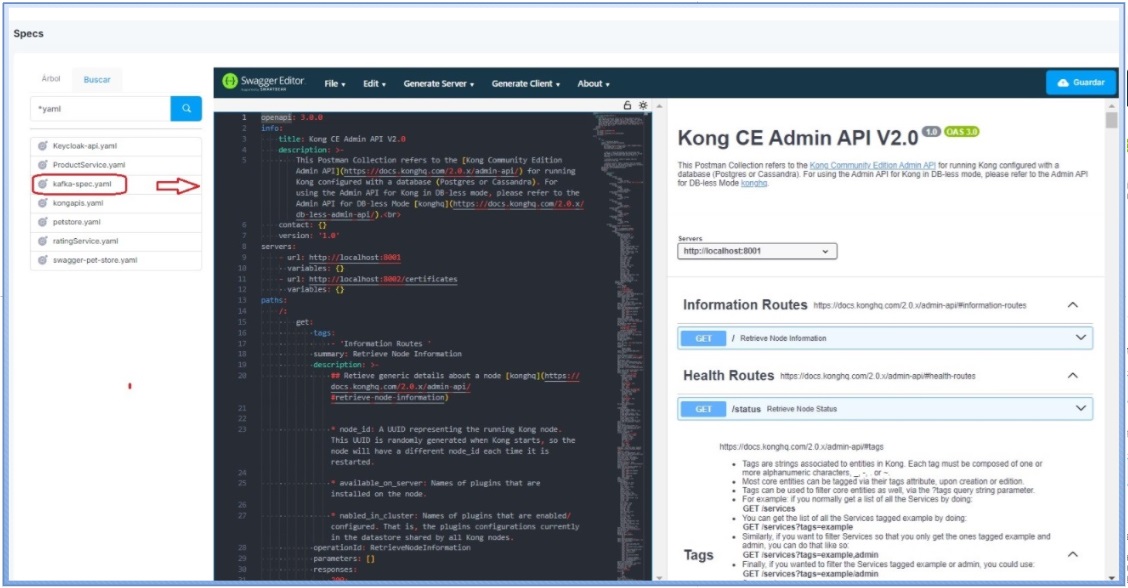Select ProductService.yaml in search results
The height and width of the screenshot is (588, 1128).
click(x=88, y=165)
